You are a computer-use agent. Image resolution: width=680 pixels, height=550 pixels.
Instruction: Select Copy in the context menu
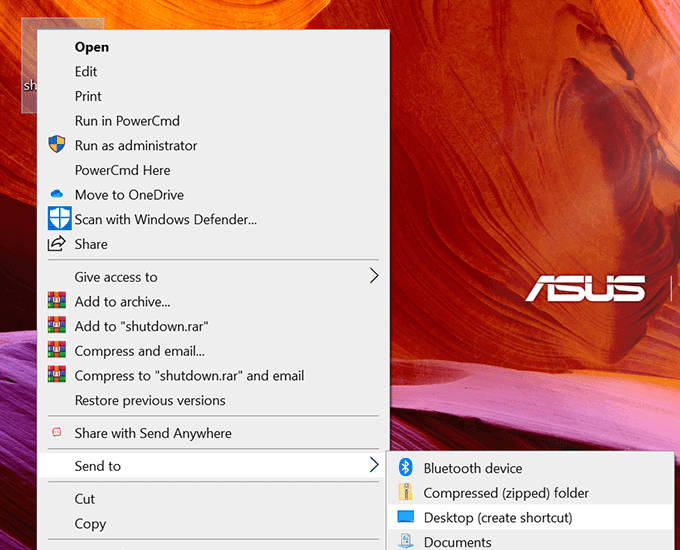coord(213,524)
